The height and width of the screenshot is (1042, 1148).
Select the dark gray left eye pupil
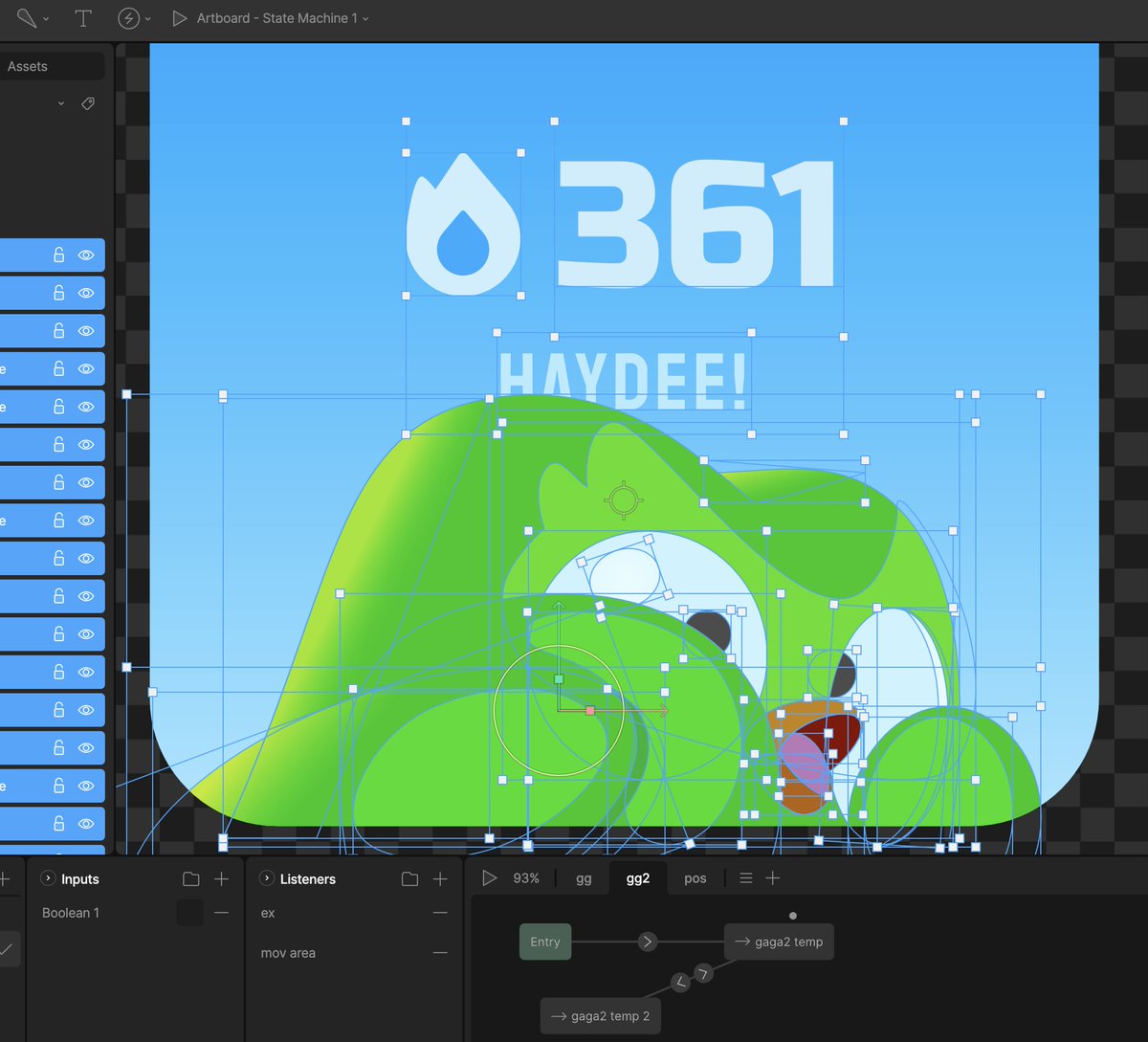(709, 632)
